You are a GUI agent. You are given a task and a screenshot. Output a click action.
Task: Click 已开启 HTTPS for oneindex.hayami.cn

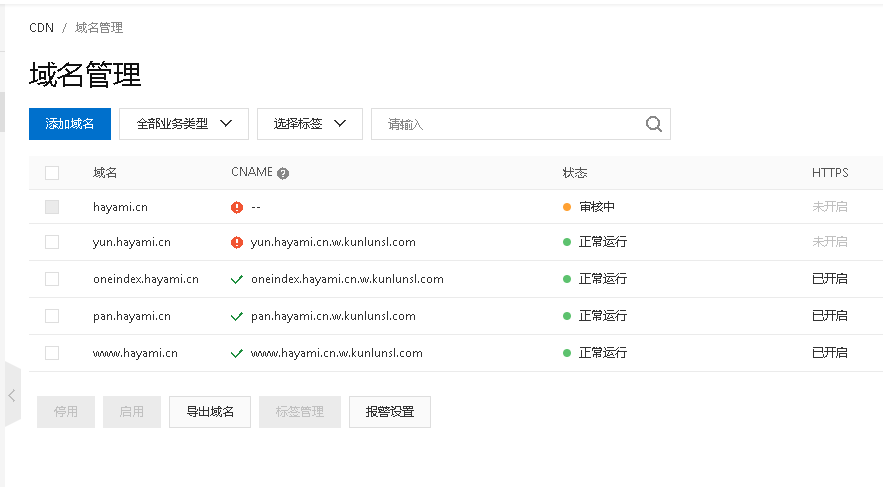830,279
